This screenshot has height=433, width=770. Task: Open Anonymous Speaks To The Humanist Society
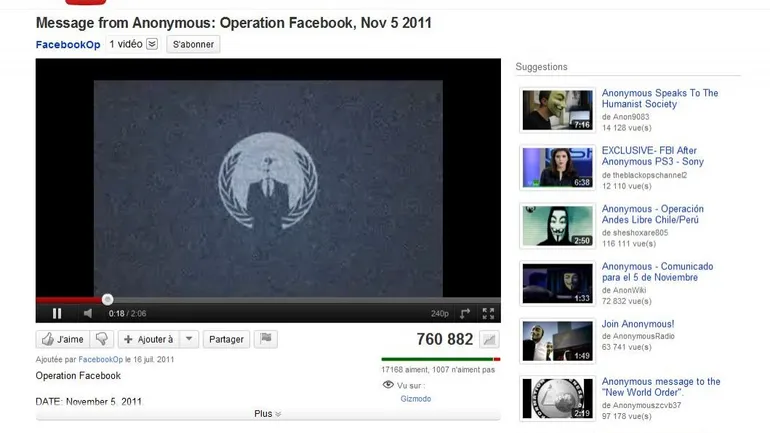click(x=660, y=99)
